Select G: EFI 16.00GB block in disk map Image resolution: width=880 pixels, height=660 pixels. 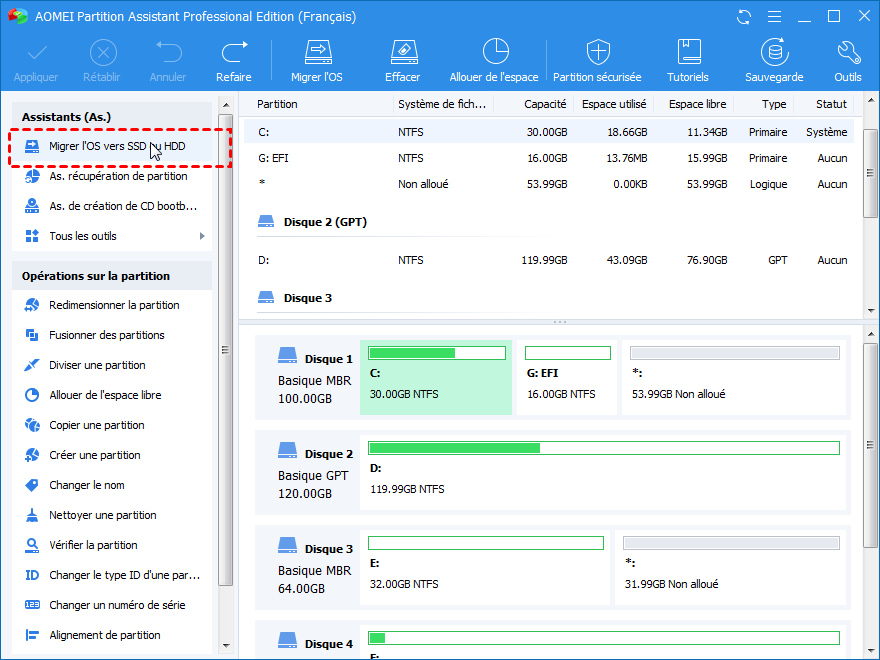567,377
